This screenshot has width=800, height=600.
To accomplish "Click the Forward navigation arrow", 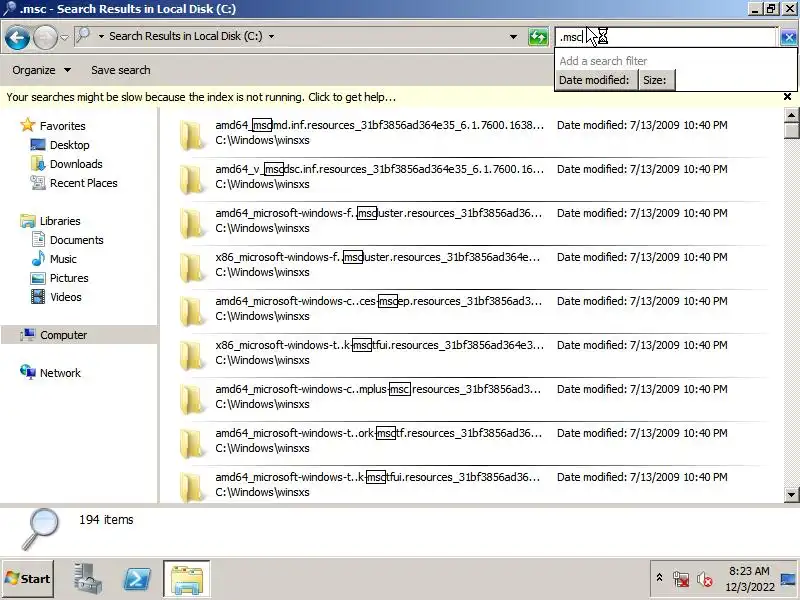I will click(x=45, y=37).
